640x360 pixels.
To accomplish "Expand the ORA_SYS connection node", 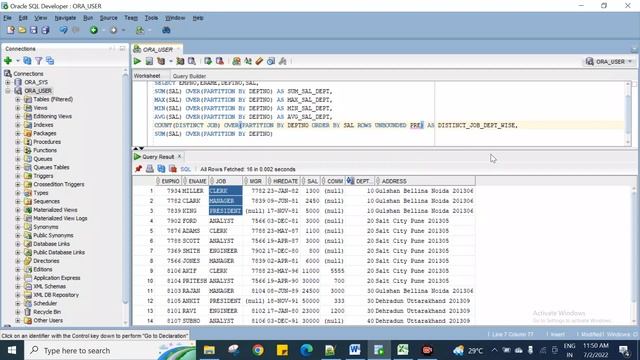I will [8, 82].
